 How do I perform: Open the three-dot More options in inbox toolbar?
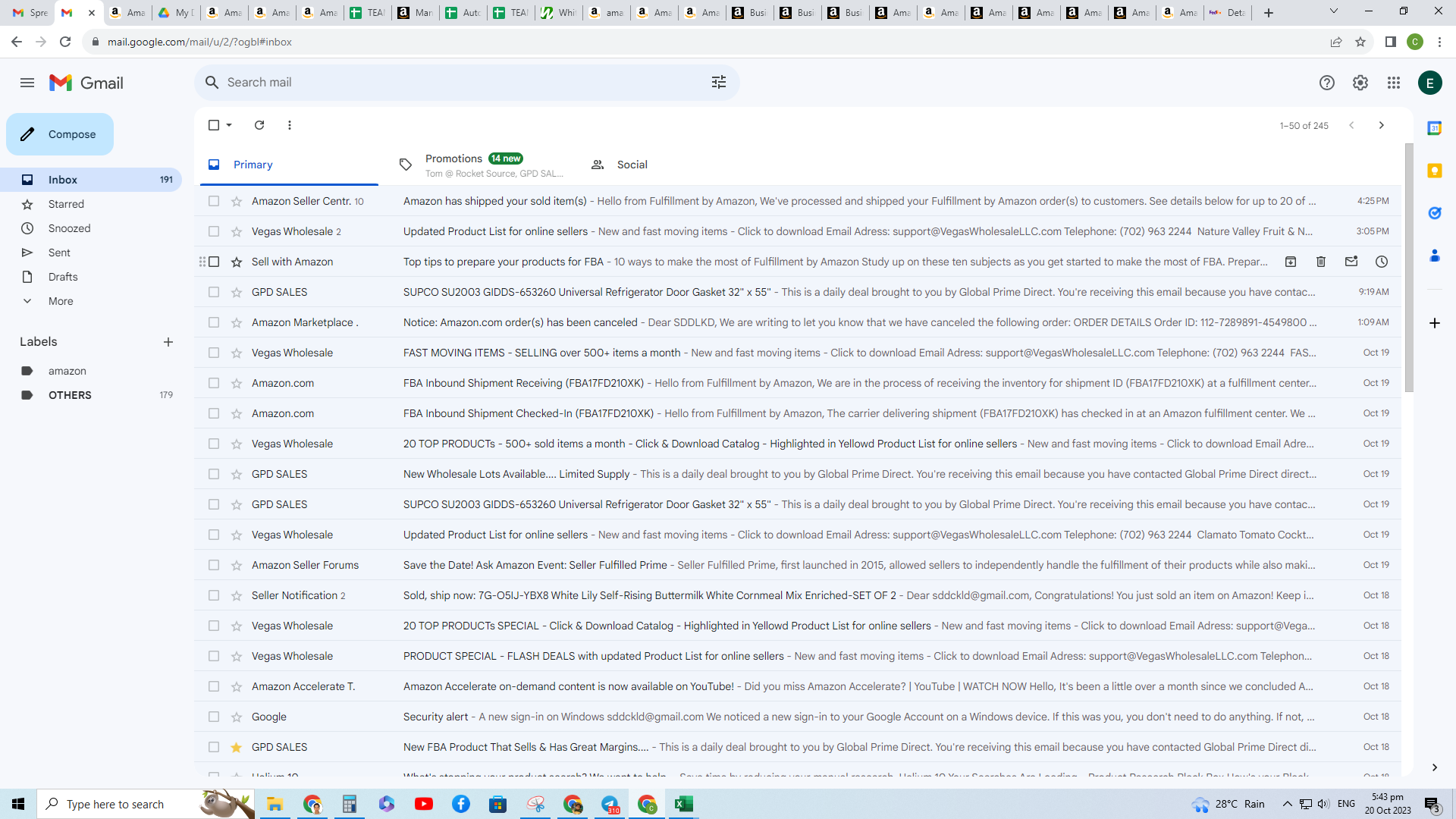290,125
